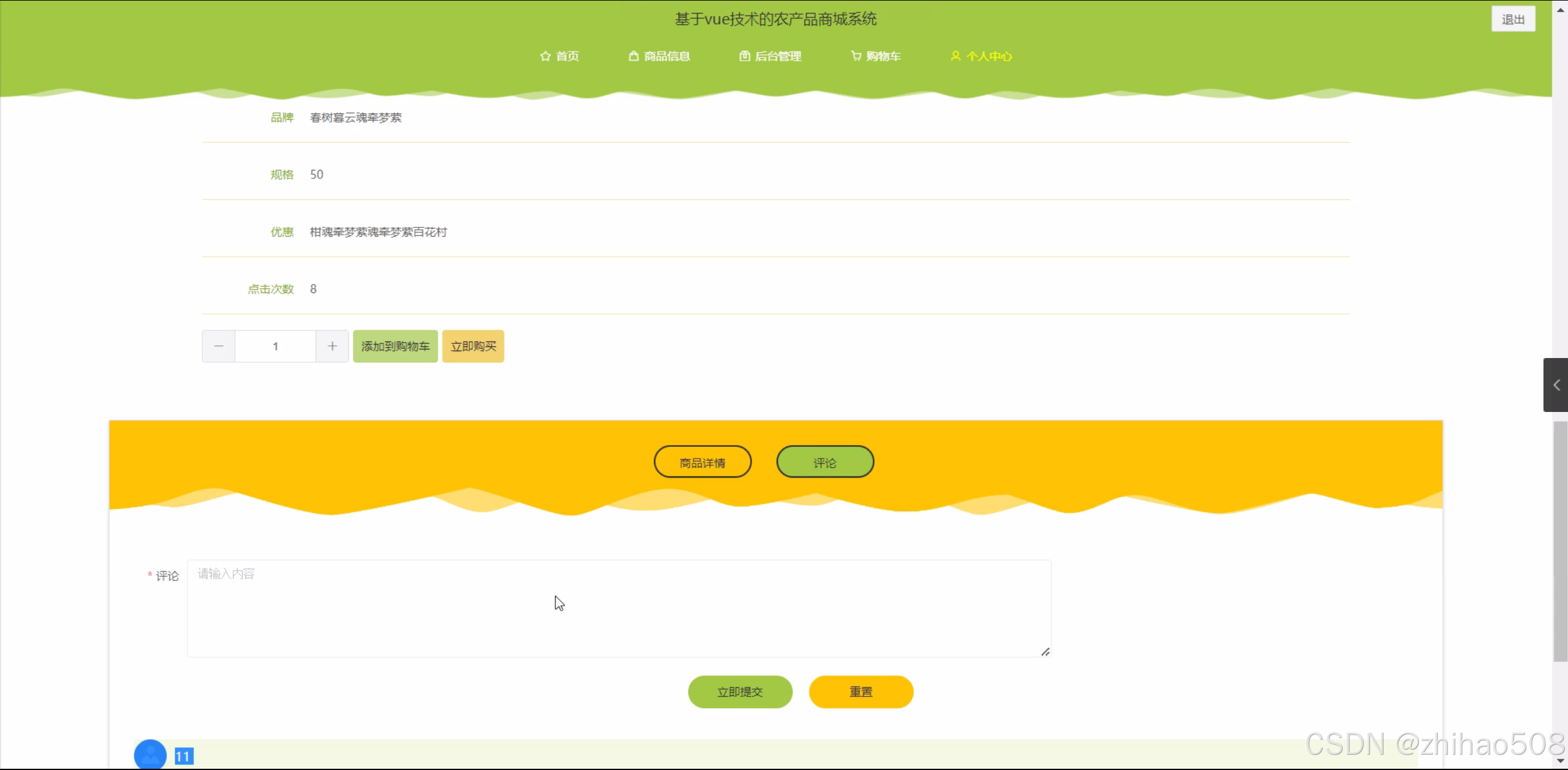Image resolution: width=1568 pixels, height=770 pixels.
Task: Click the star icon beside 首页
Action: pos(545,56)
